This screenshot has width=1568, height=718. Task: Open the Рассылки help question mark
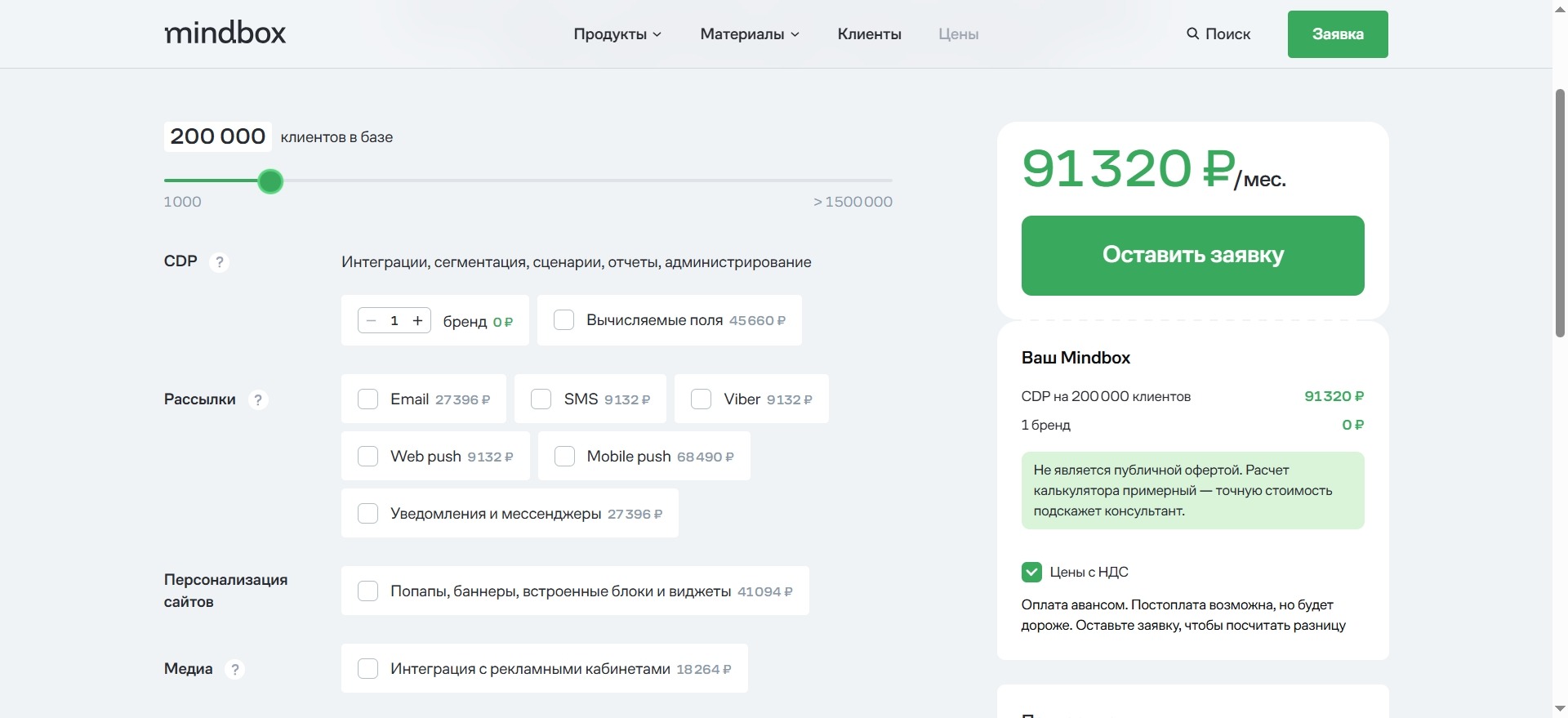tap(258, 399)
